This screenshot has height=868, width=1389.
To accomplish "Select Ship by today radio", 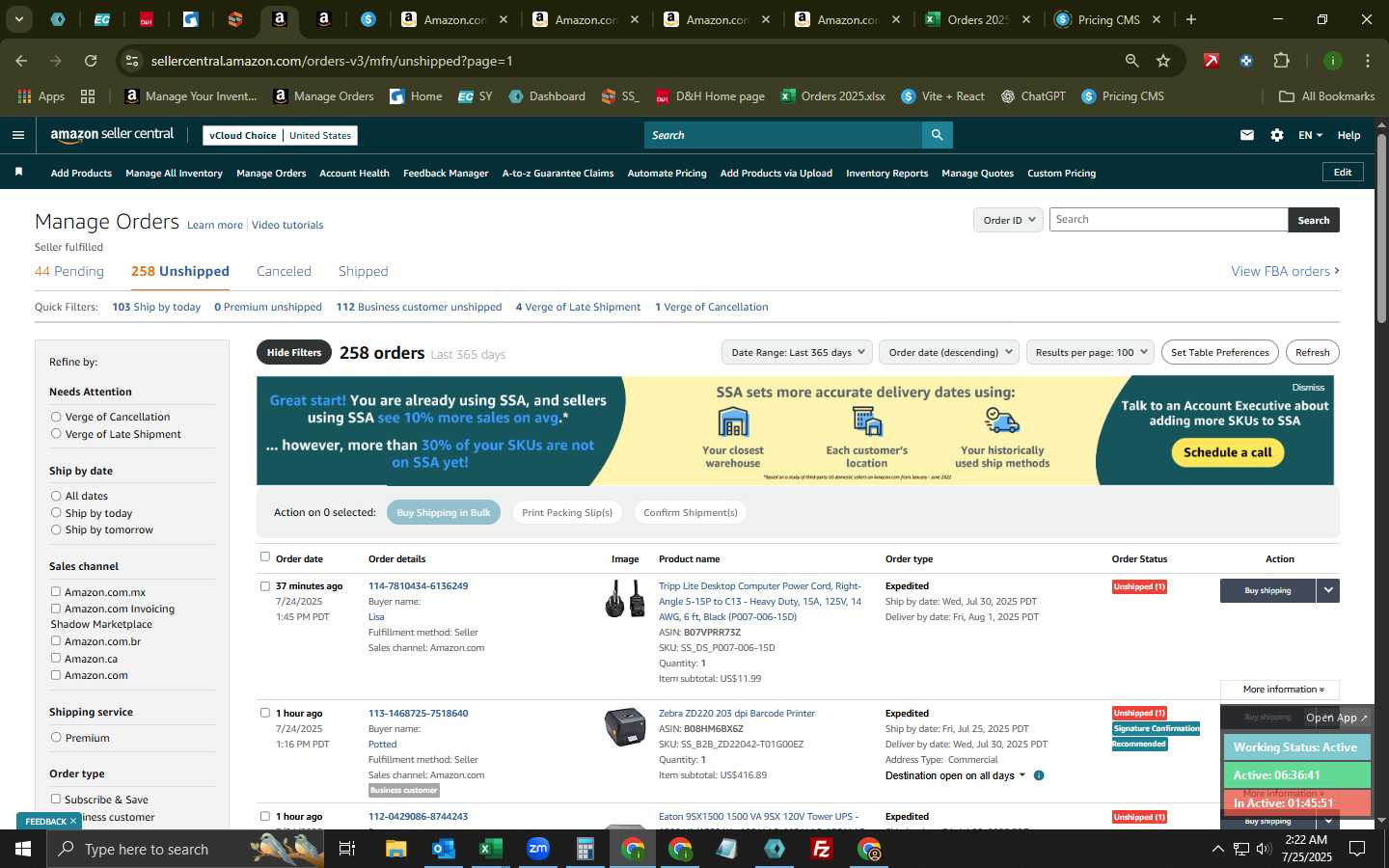I will (56, 513).
